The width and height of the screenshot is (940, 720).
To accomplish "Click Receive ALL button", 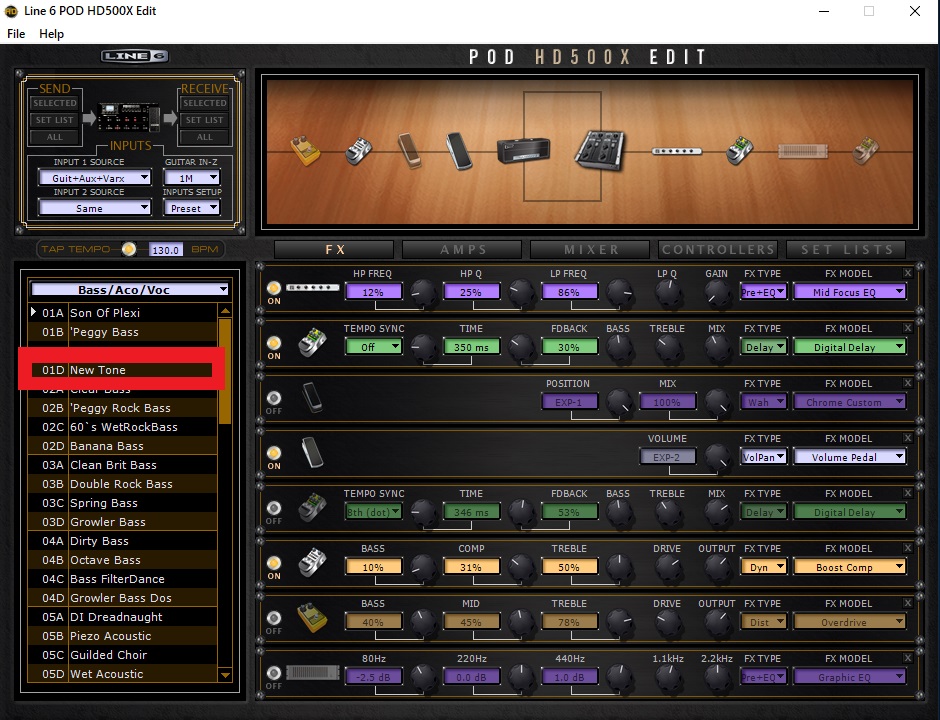I will 204,137.
